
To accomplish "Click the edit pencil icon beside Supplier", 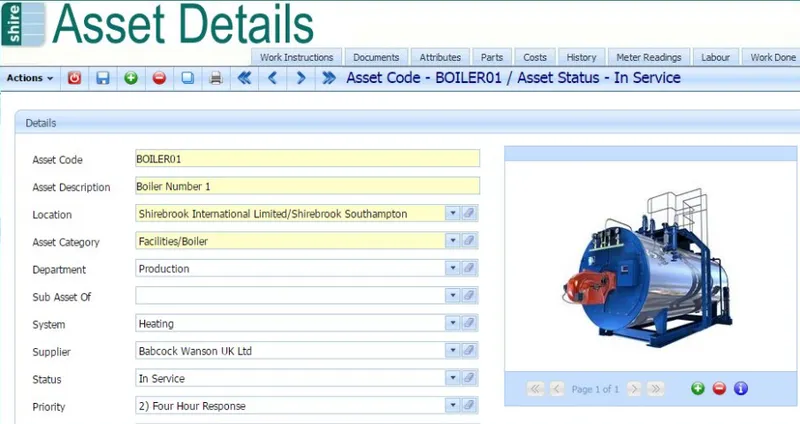I will click(x=469, y=351).
